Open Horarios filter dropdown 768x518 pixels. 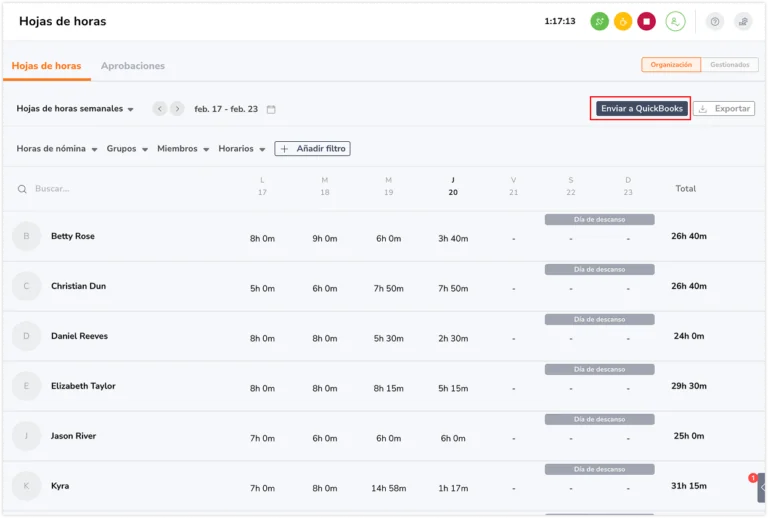[x=242, y=149]
